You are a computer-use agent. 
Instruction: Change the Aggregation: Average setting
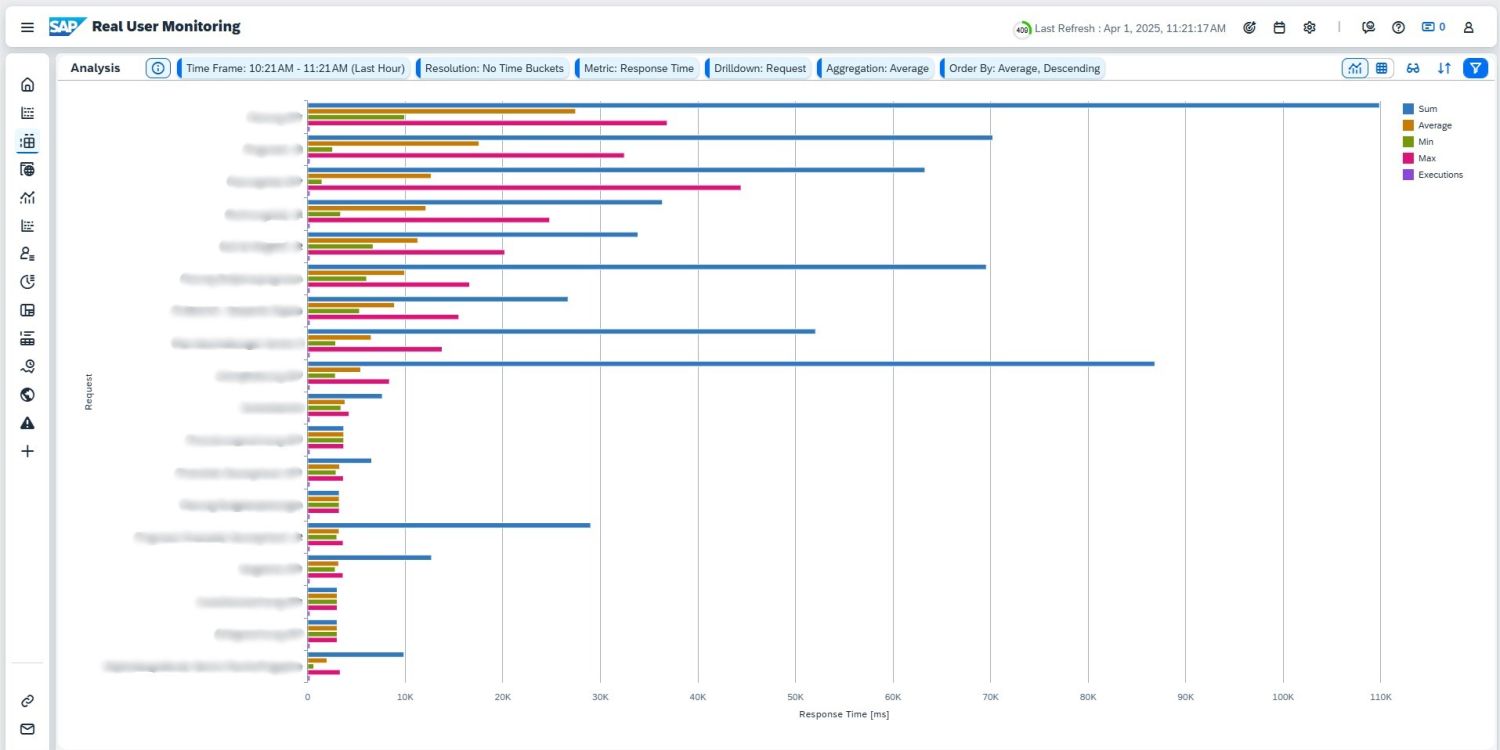coord(876,68)
